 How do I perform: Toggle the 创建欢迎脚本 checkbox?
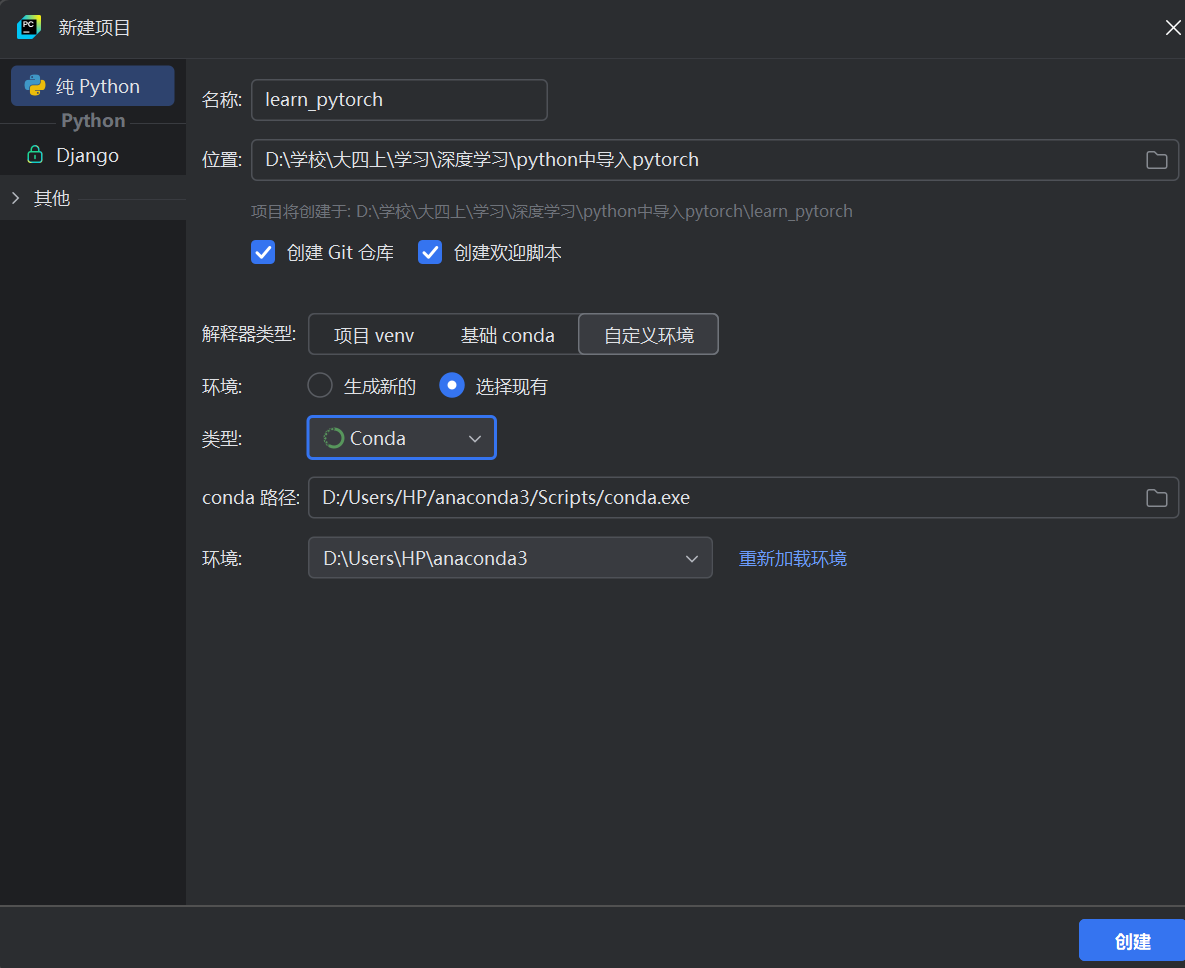430,252
